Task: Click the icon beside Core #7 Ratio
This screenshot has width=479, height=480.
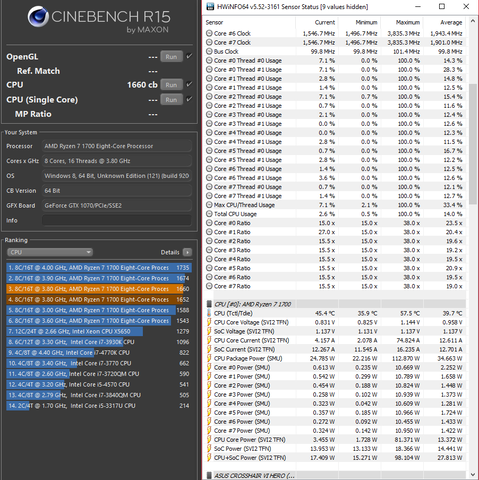Action: point(209,286)
